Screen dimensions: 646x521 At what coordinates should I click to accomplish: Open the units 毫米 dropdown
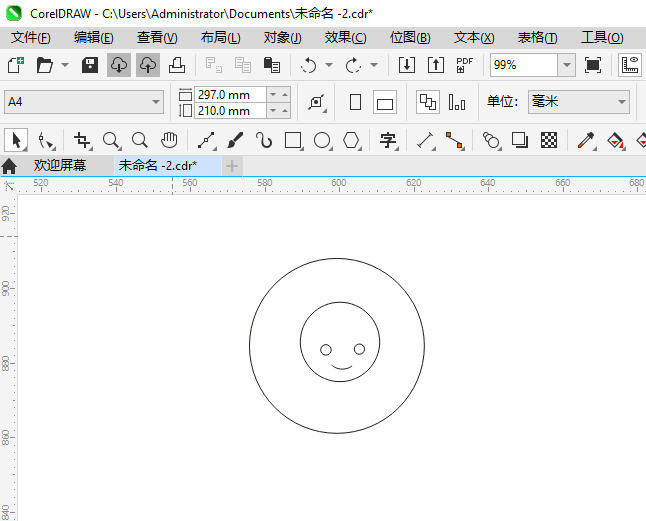click(621, 102)
